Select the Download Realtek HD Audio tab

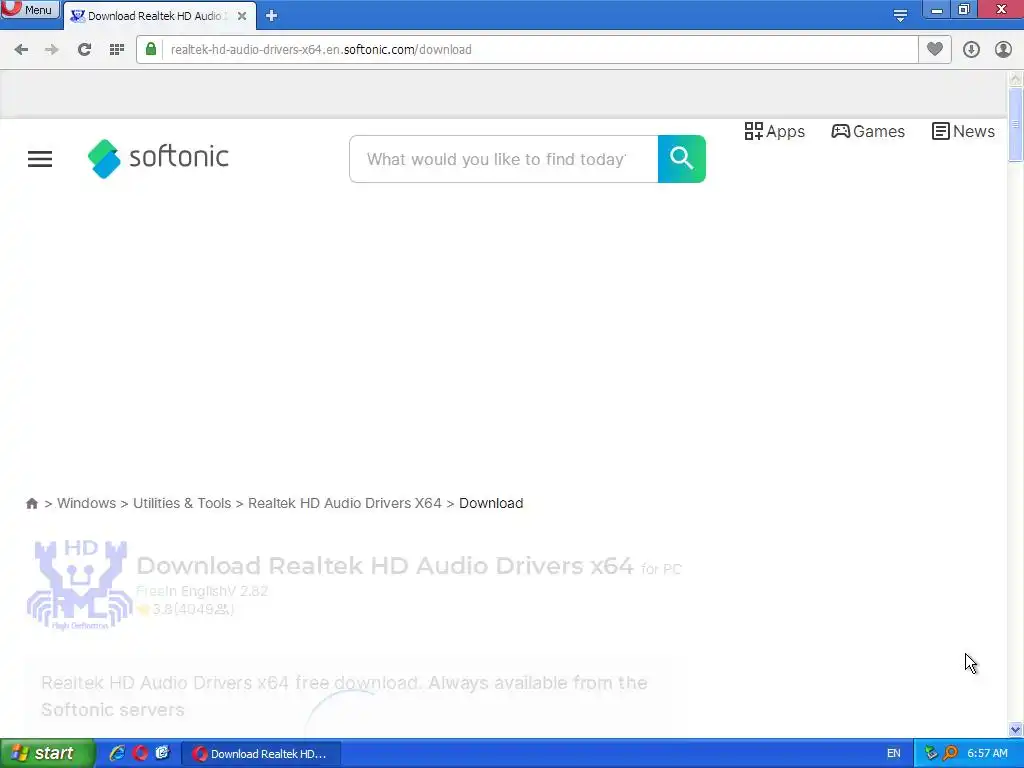click(x=157, y=16)
